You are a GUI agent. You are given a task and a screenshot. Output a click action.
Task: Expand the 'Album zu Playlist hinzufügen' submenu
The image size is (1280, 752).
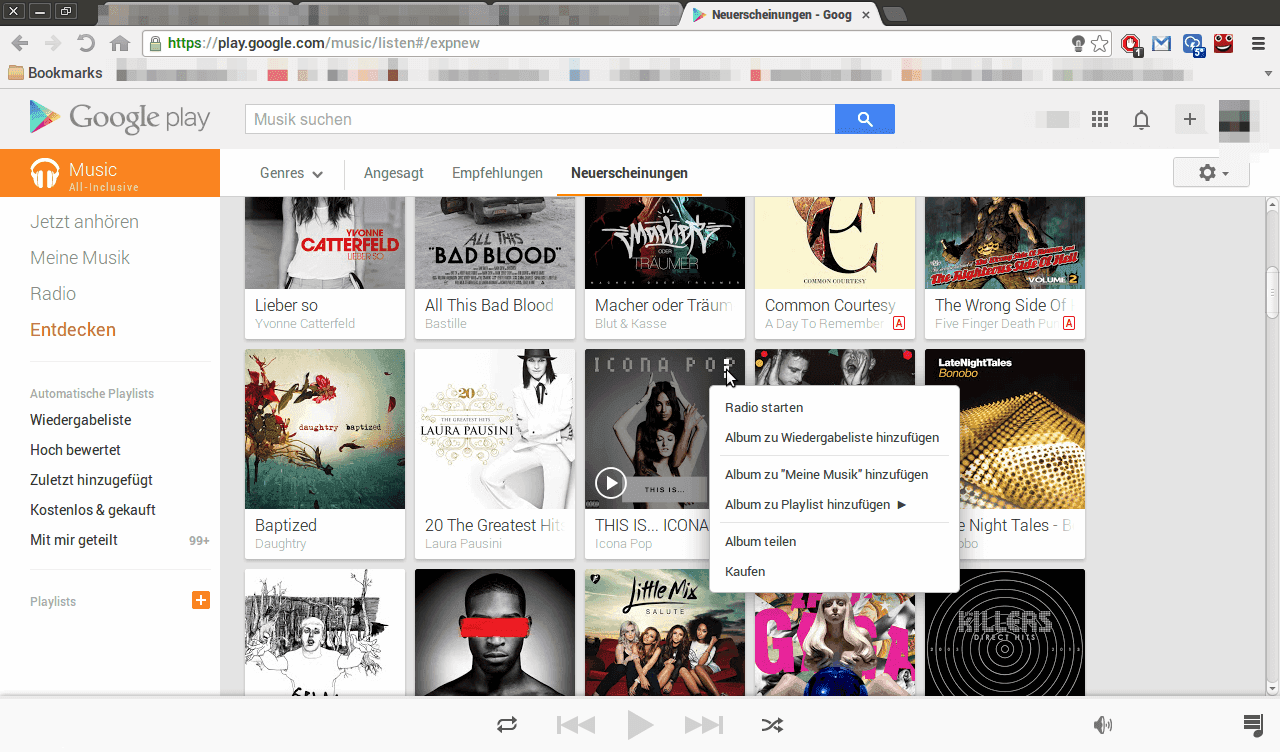(815, 505)
